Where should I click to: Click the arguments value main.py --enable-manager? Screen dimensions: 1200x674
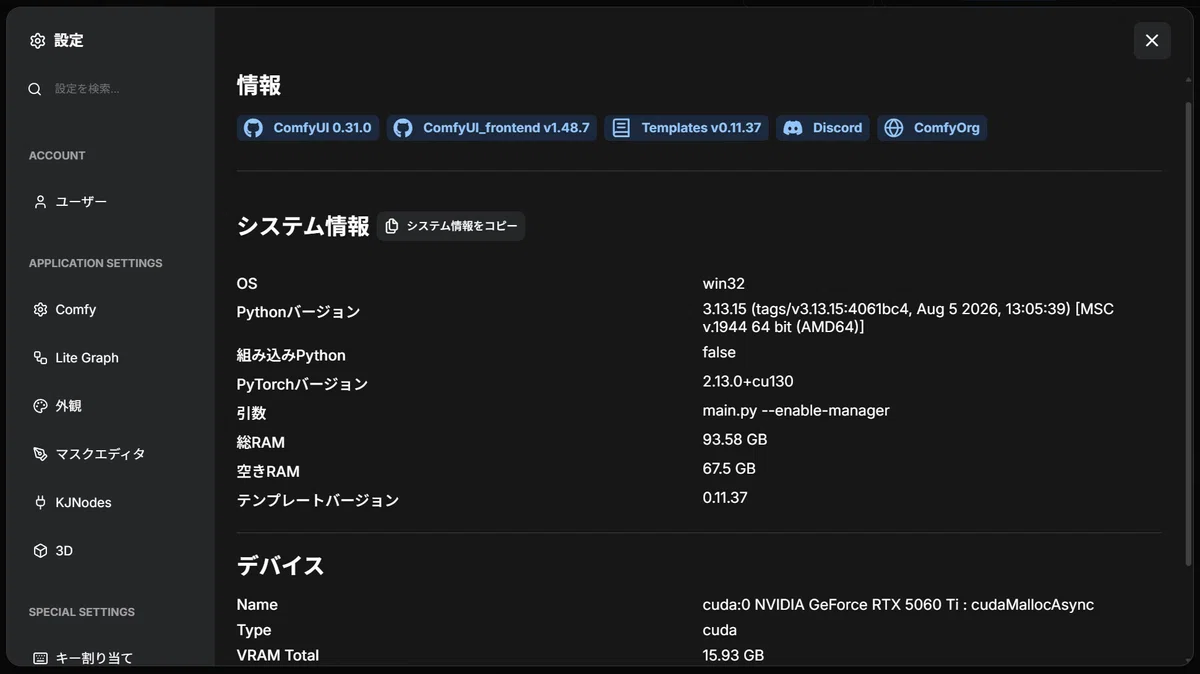point(796,411)
